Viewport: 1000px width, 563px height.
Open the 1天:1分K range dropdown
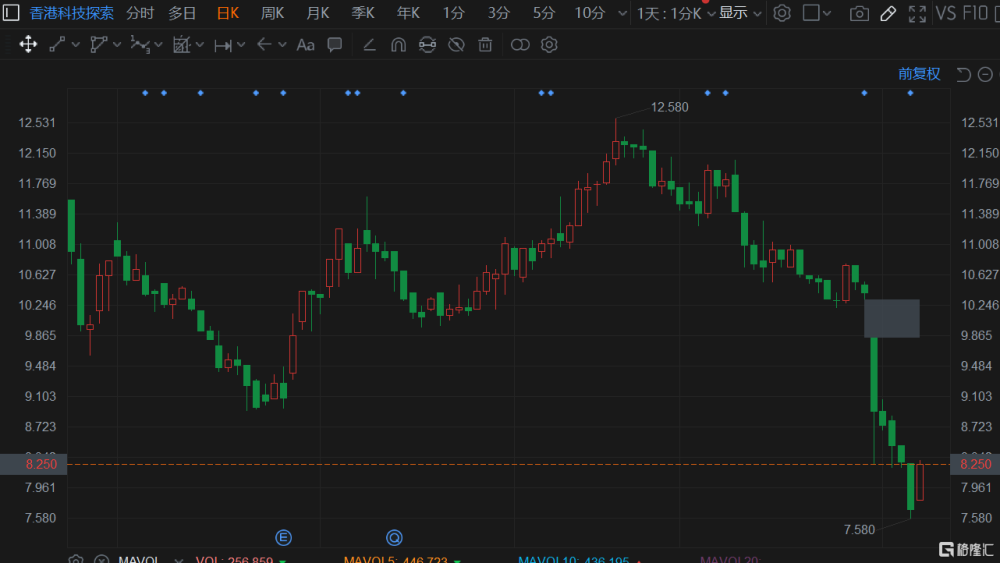tap(675, 13)
